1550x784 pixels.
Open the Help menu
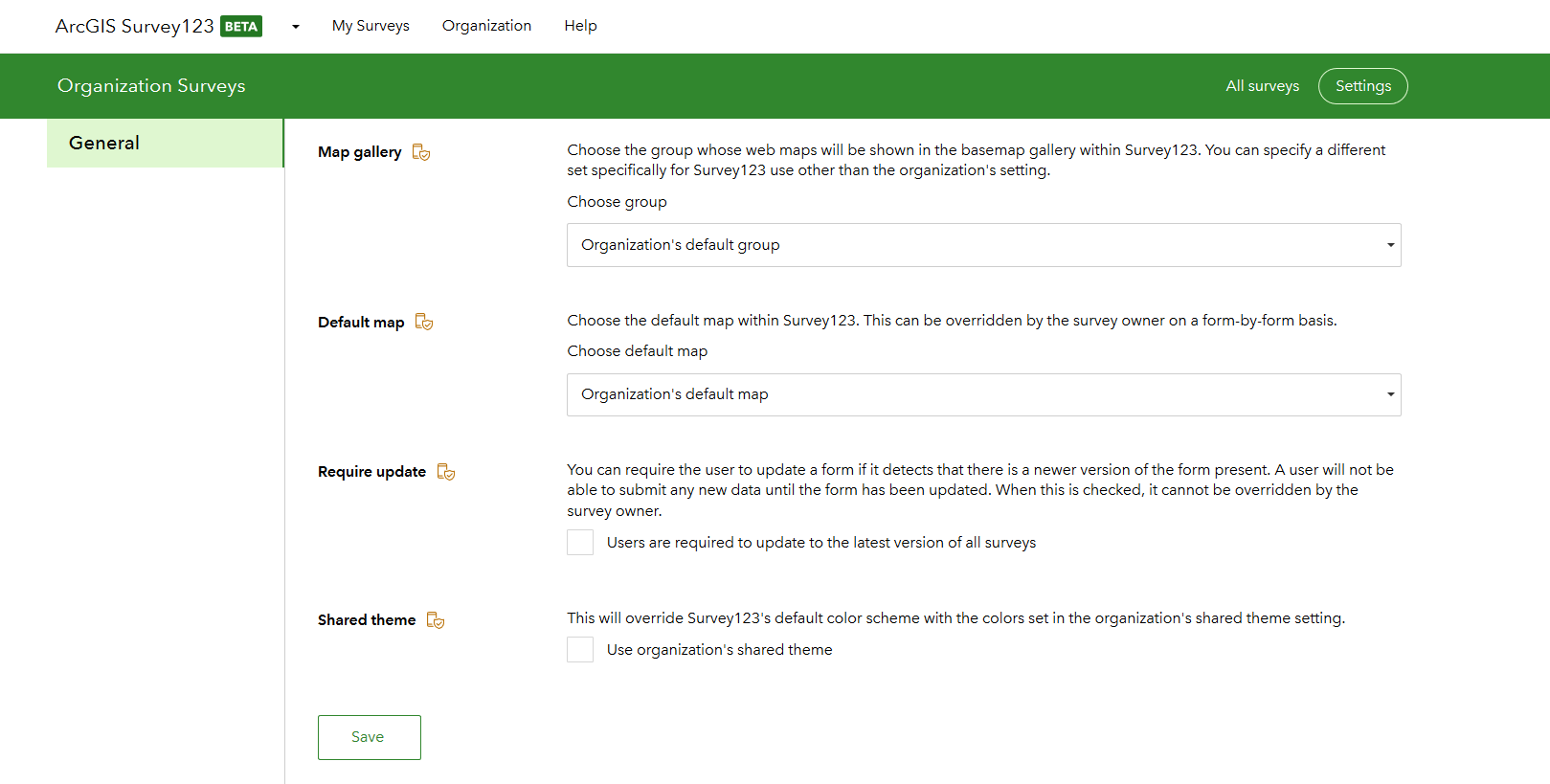[x=580, y=26]
